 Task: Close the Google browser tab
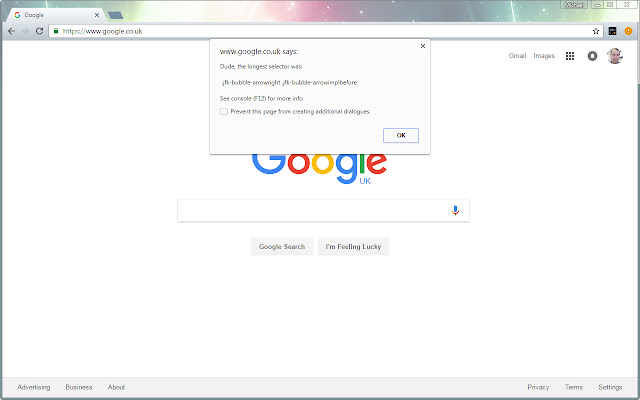point(97,15)
